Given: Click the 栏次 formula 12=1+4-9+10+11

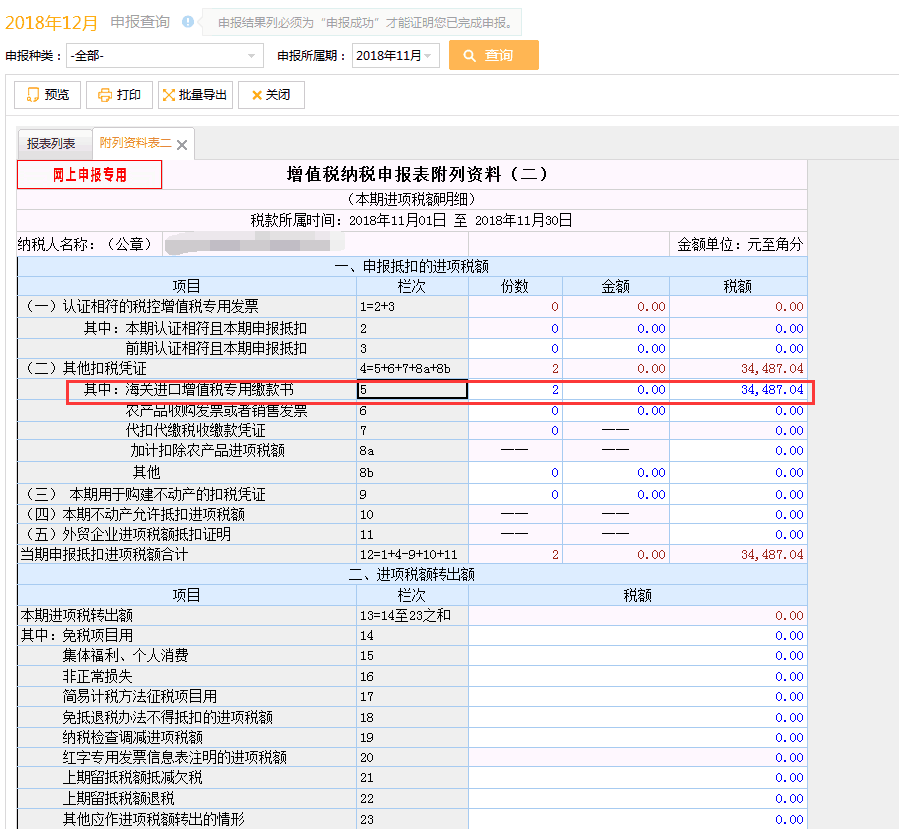Looking at the screenshot, I should [x=409, y=555].
